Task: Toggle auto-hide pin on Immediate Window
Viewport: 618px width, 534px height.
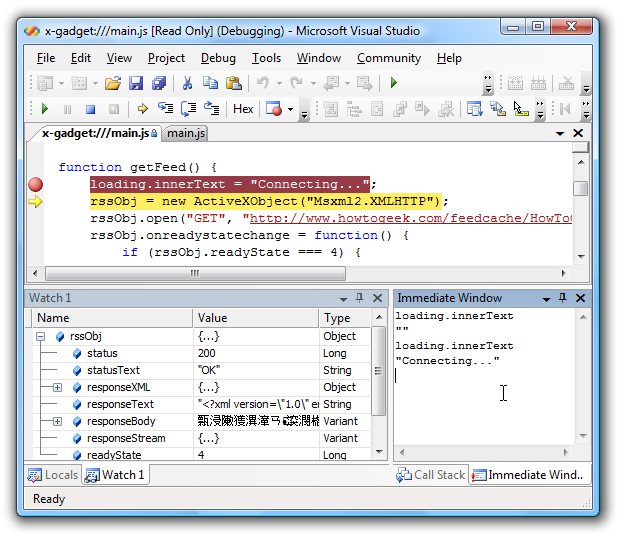Action: pos(562,298)
